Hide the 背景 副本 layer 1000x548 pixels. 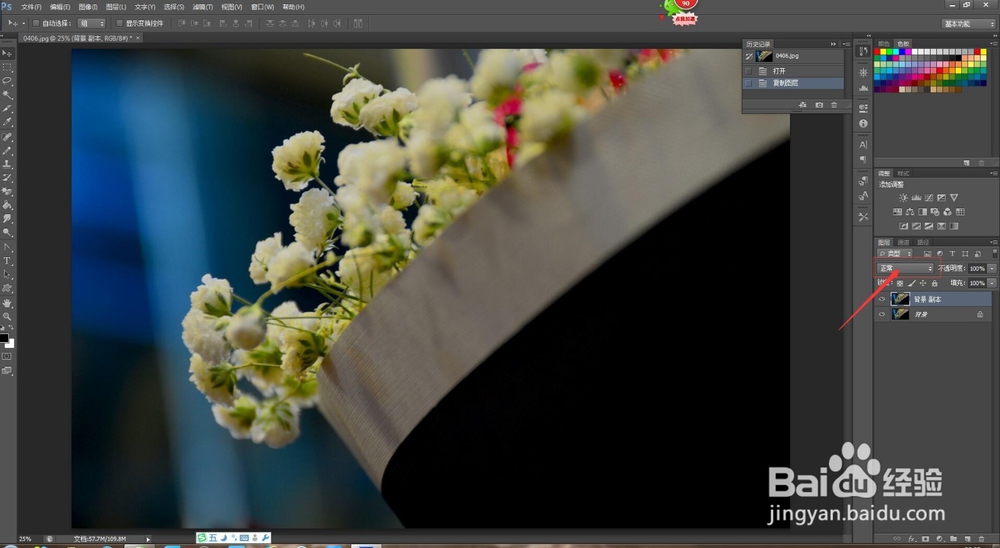click(x=883, y=299)
